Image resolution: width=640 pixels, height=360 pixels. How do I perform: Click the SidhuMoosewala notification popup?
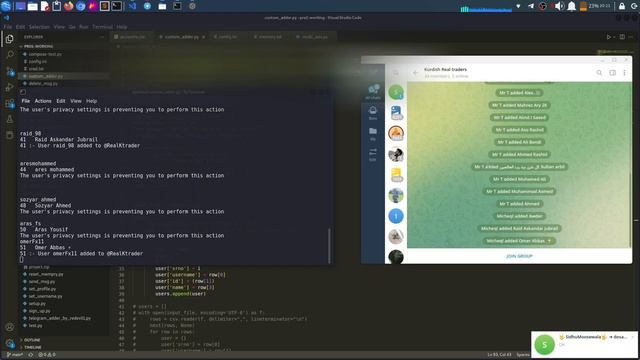pyautogui.click(x=584, y=344)
